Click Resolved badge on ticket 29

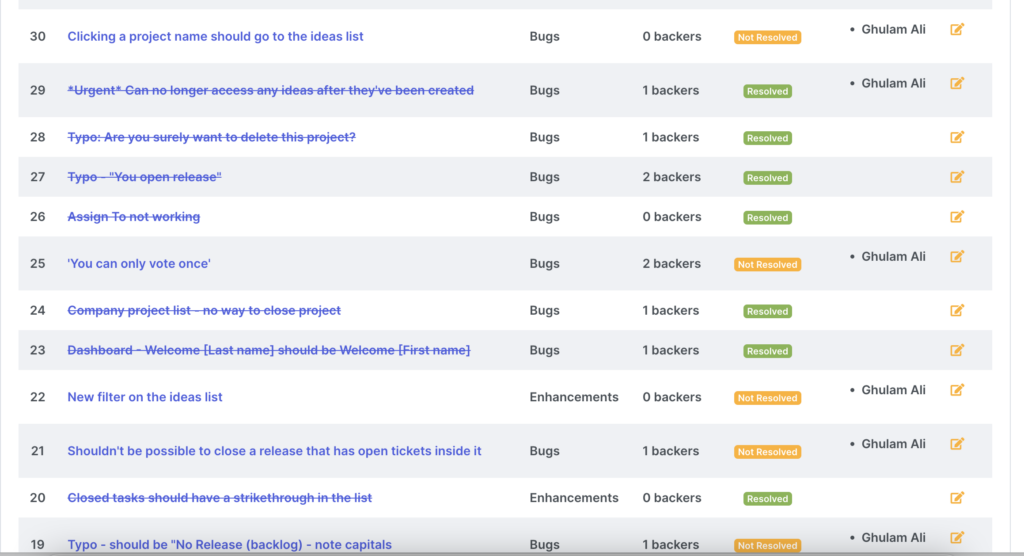767,91
